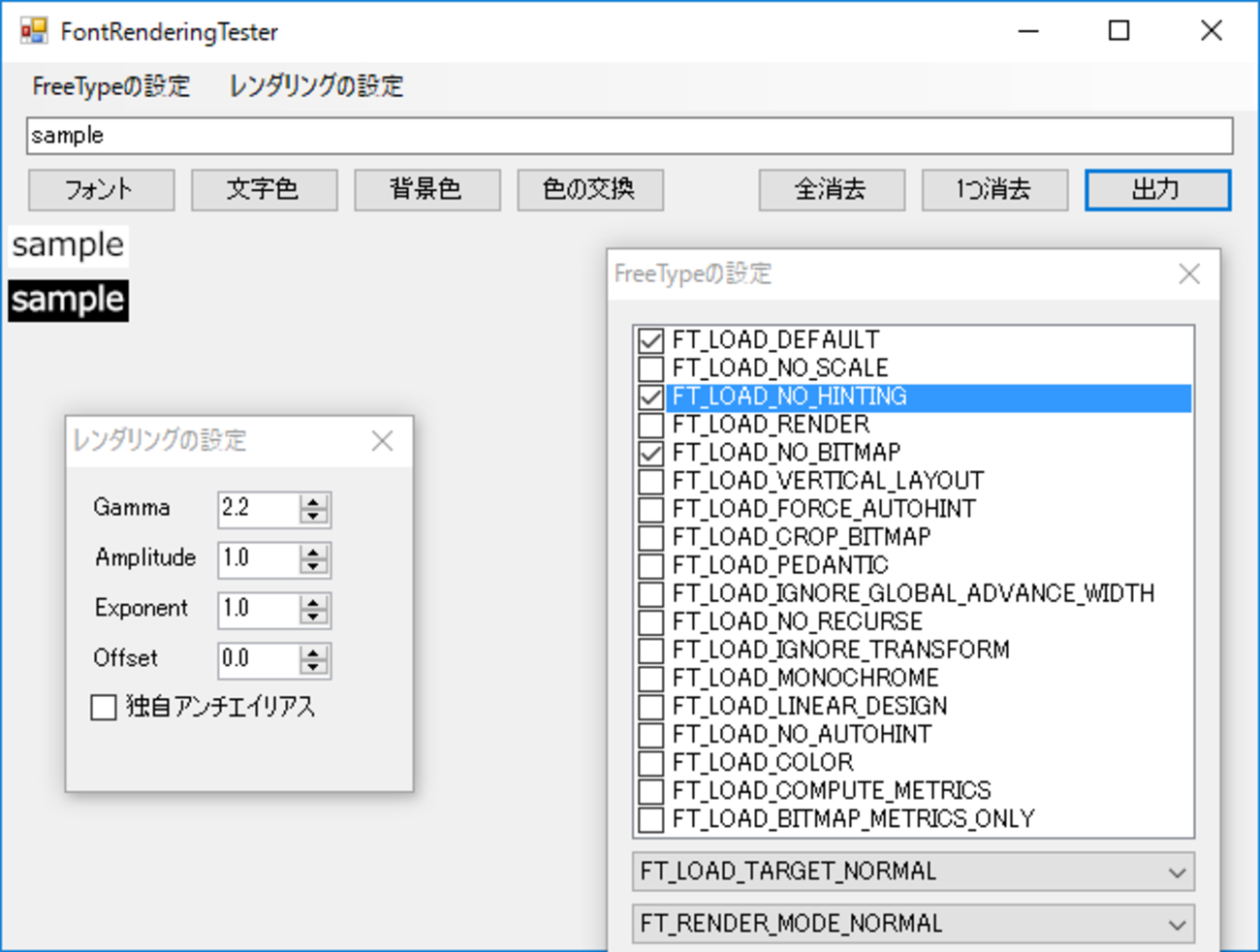This screenshot has height=952, width=1260.
Task: Tick the FT_LOAD_NO_AUTOHINT checkbox
Action: click(x=651, y=734)
